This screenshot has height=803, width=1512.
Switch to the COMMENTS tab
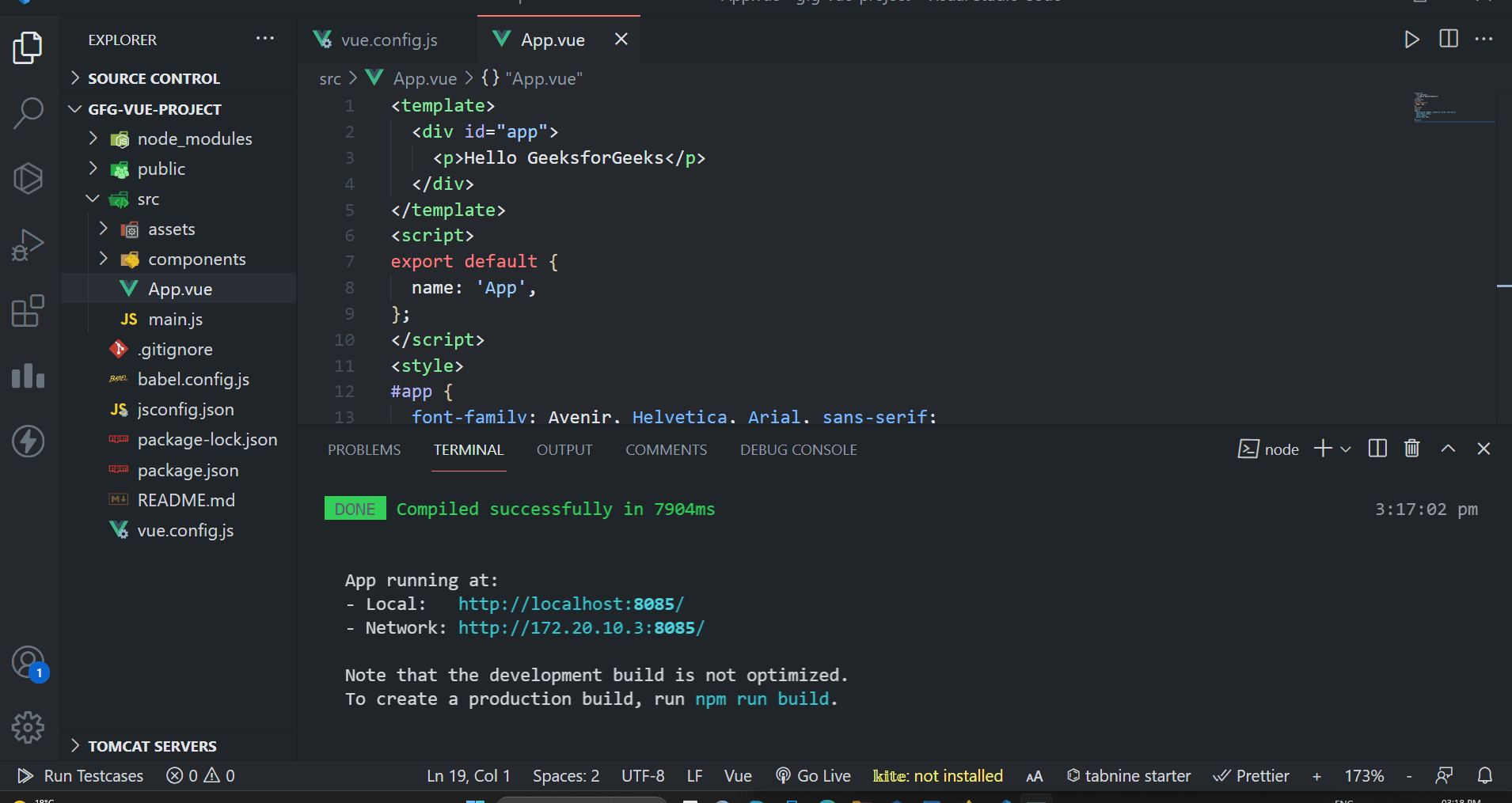tap(666, 449)
